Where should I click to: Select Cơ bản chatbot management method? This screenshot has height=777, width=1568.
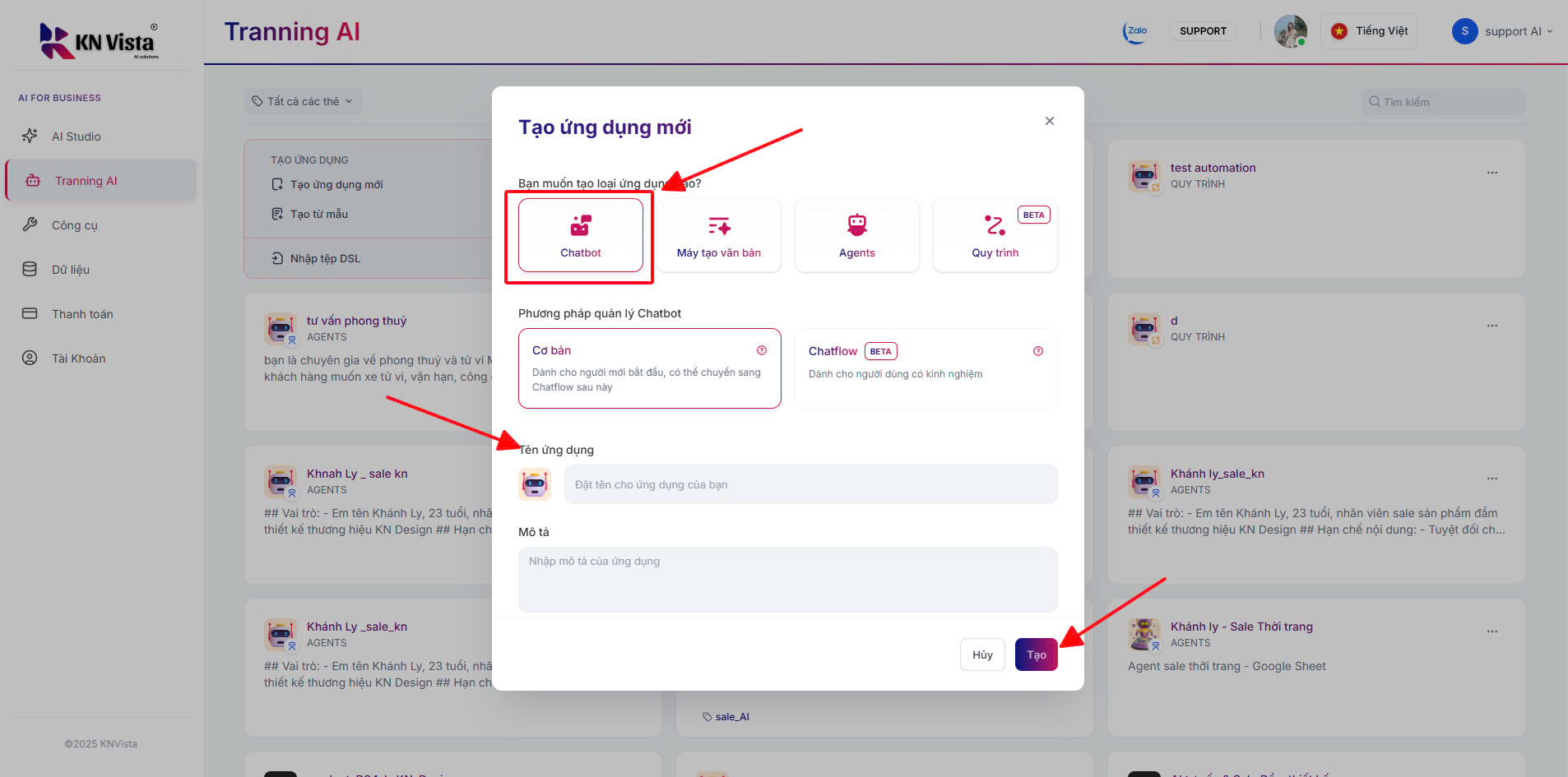(x=649, y=368)
